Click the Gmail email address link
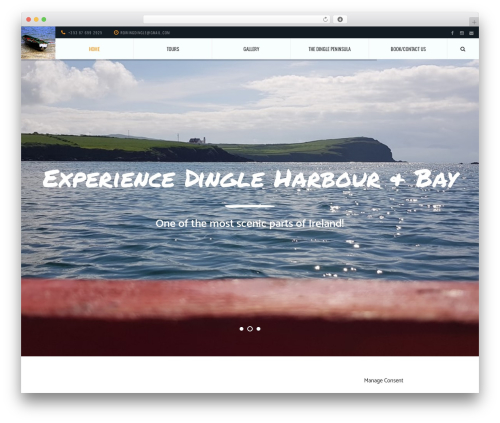The height and width of the screenshot is (423, 500). (145, 33)
